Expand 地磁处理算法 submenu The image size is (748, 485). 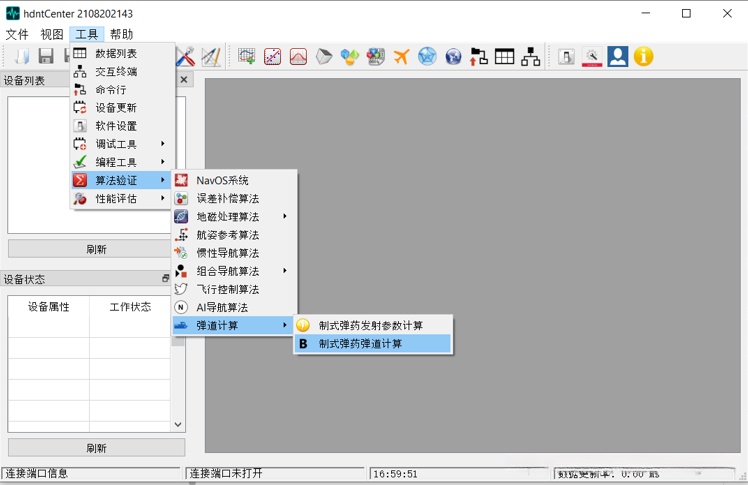pyautogui.click(x=234, y=217)
